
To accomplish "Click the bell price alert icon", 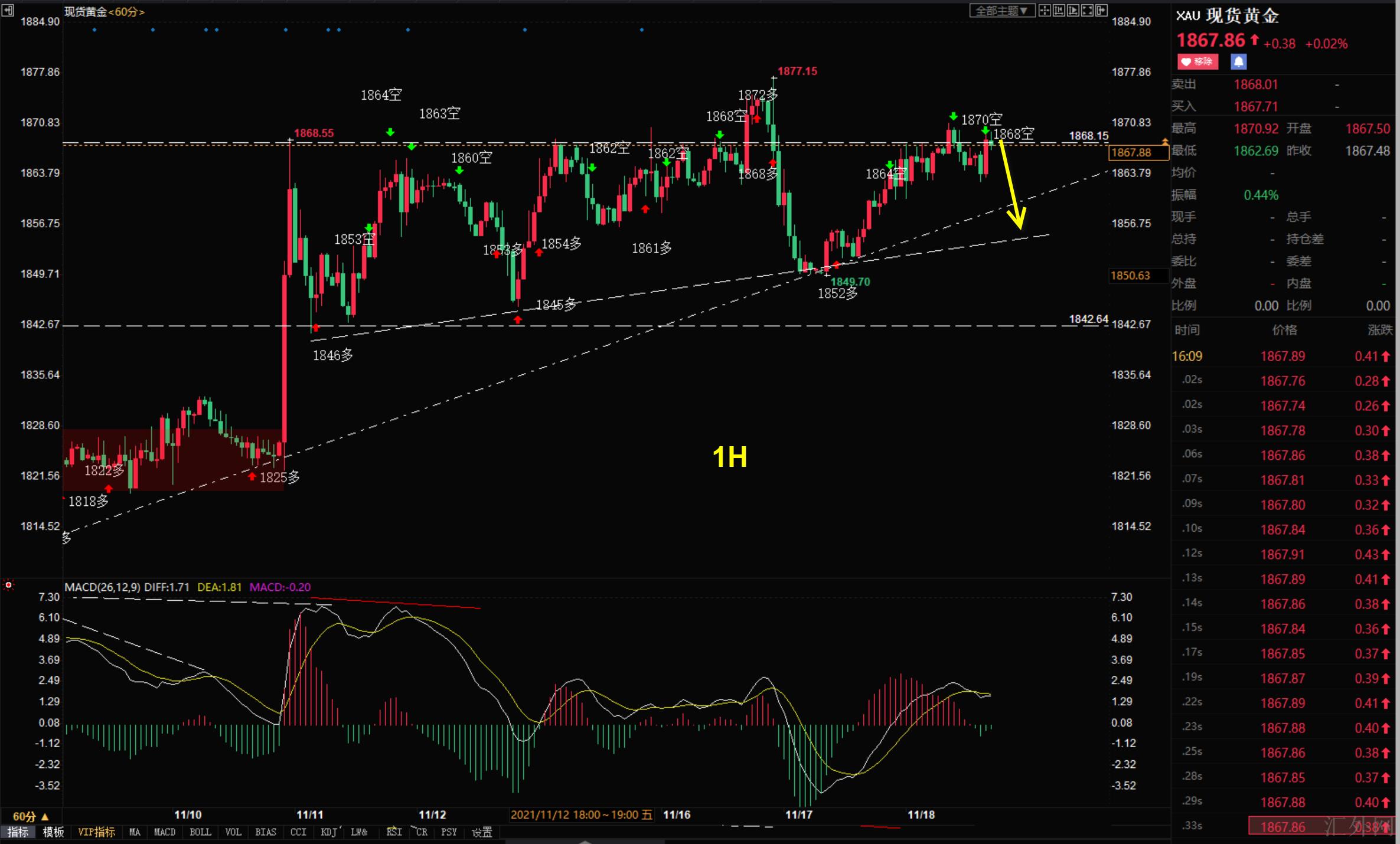I will [x=1239, y=61].
